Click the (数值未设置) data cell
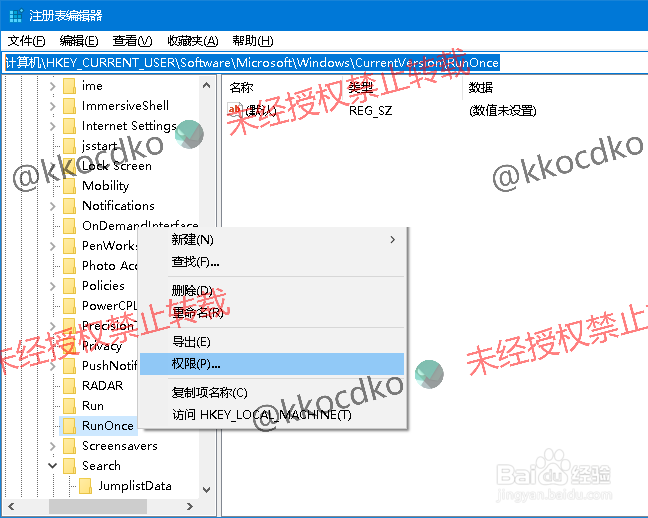The image size is (648, 518). (x=502, y=111)
